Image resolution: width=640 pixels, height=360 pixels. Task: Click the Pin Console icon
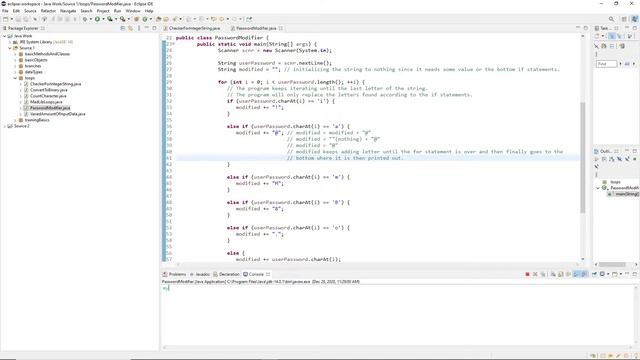594,274
